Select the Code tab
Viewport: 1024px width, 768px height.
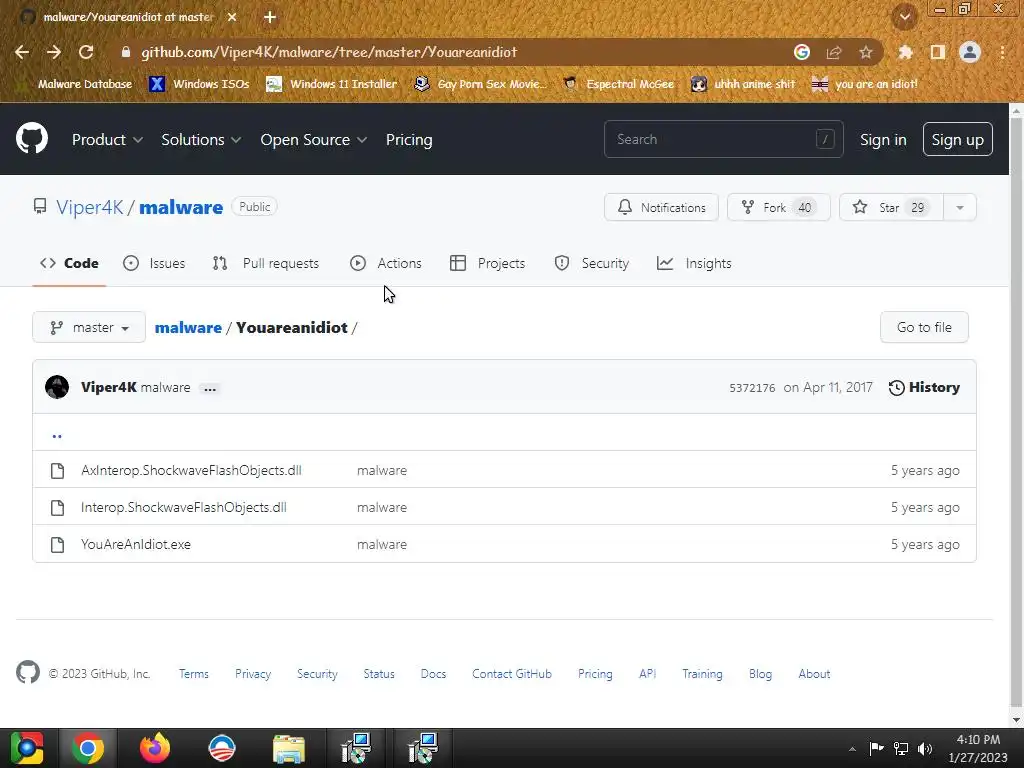click(69, 263)
